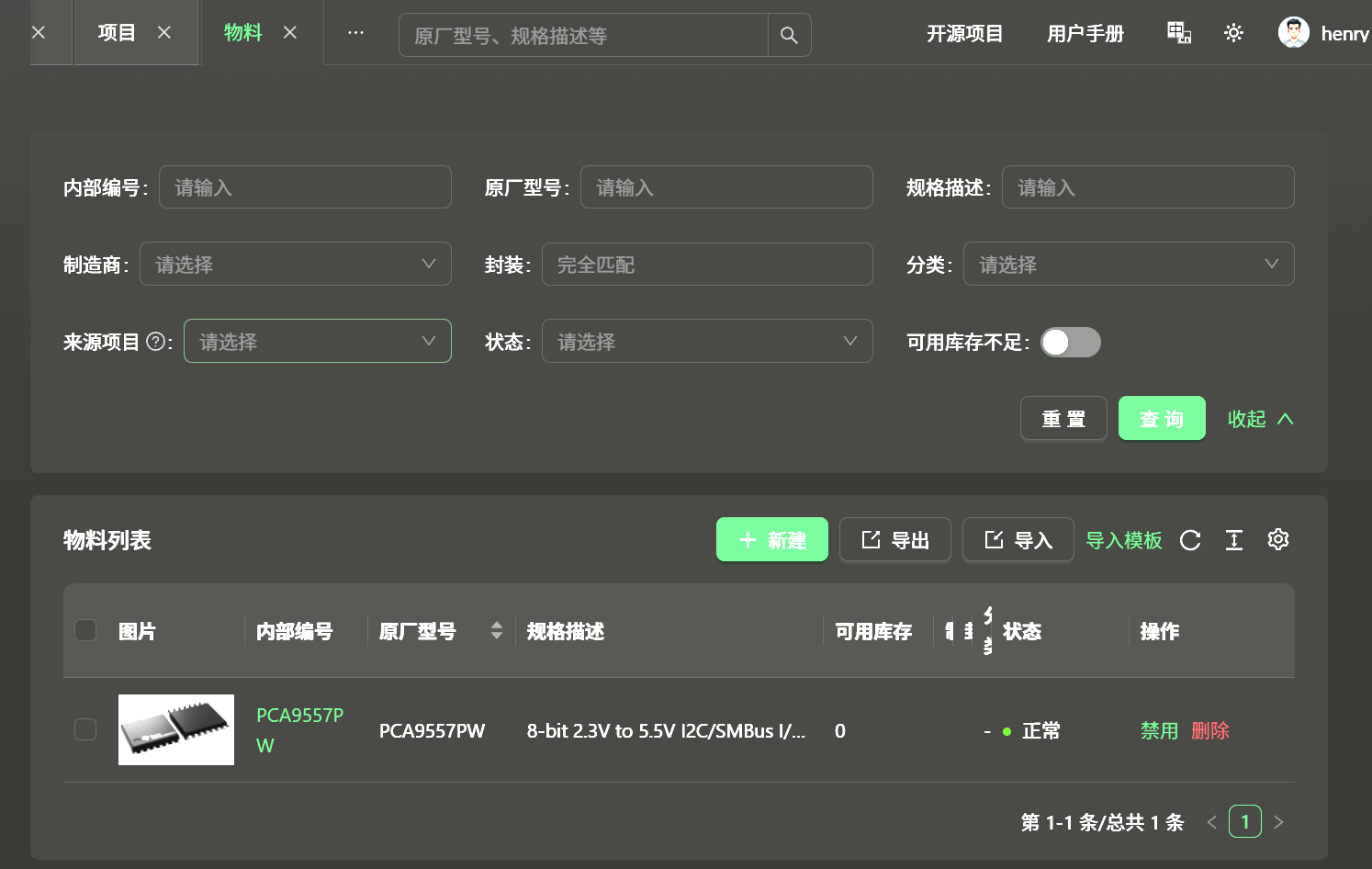Viewport: 1372px width, 869px height.
Task: Switch to the 项目 tab
Action: [117, 32]
